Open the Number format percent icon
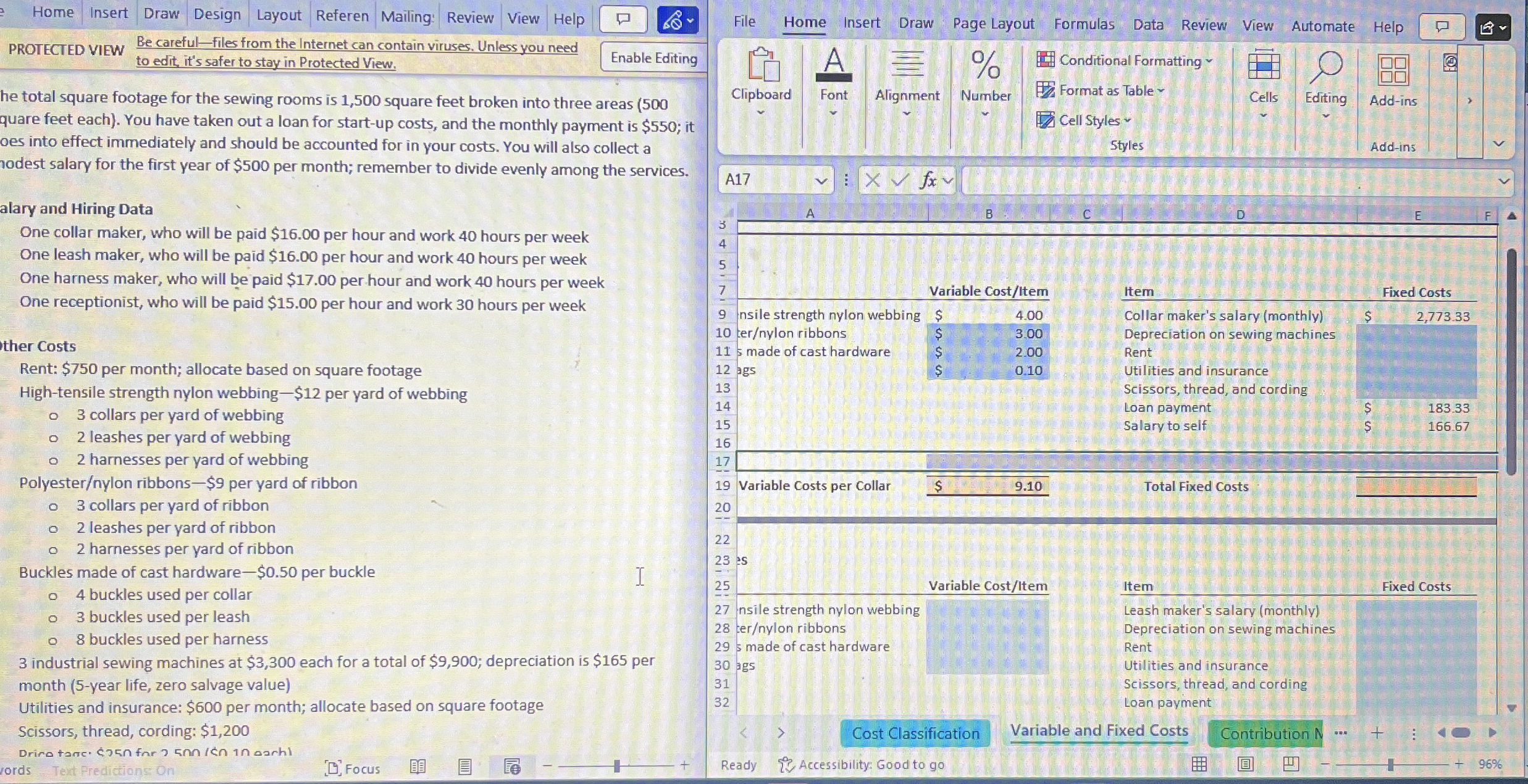 [985, 65]
